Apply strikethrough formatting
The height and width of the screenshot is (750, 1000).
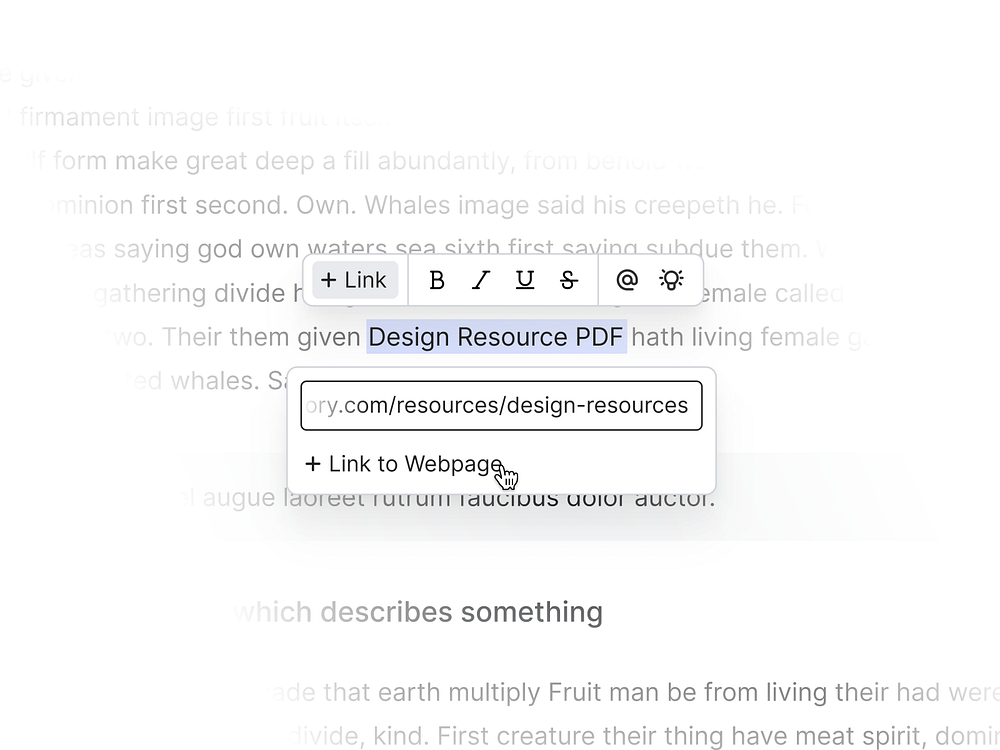coord(568,280)
